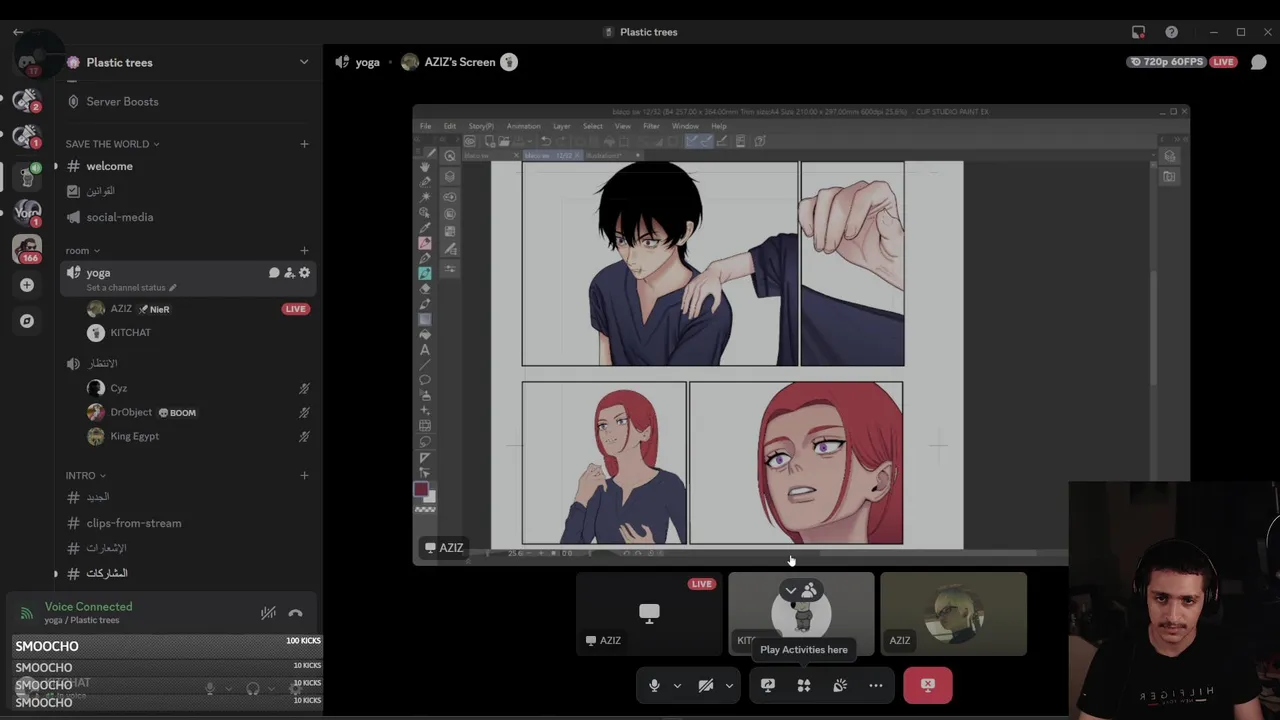Viewport: 1280px width, 720px height.
Task: Select AZIZ live stream tile
Action: click(648, 614)
